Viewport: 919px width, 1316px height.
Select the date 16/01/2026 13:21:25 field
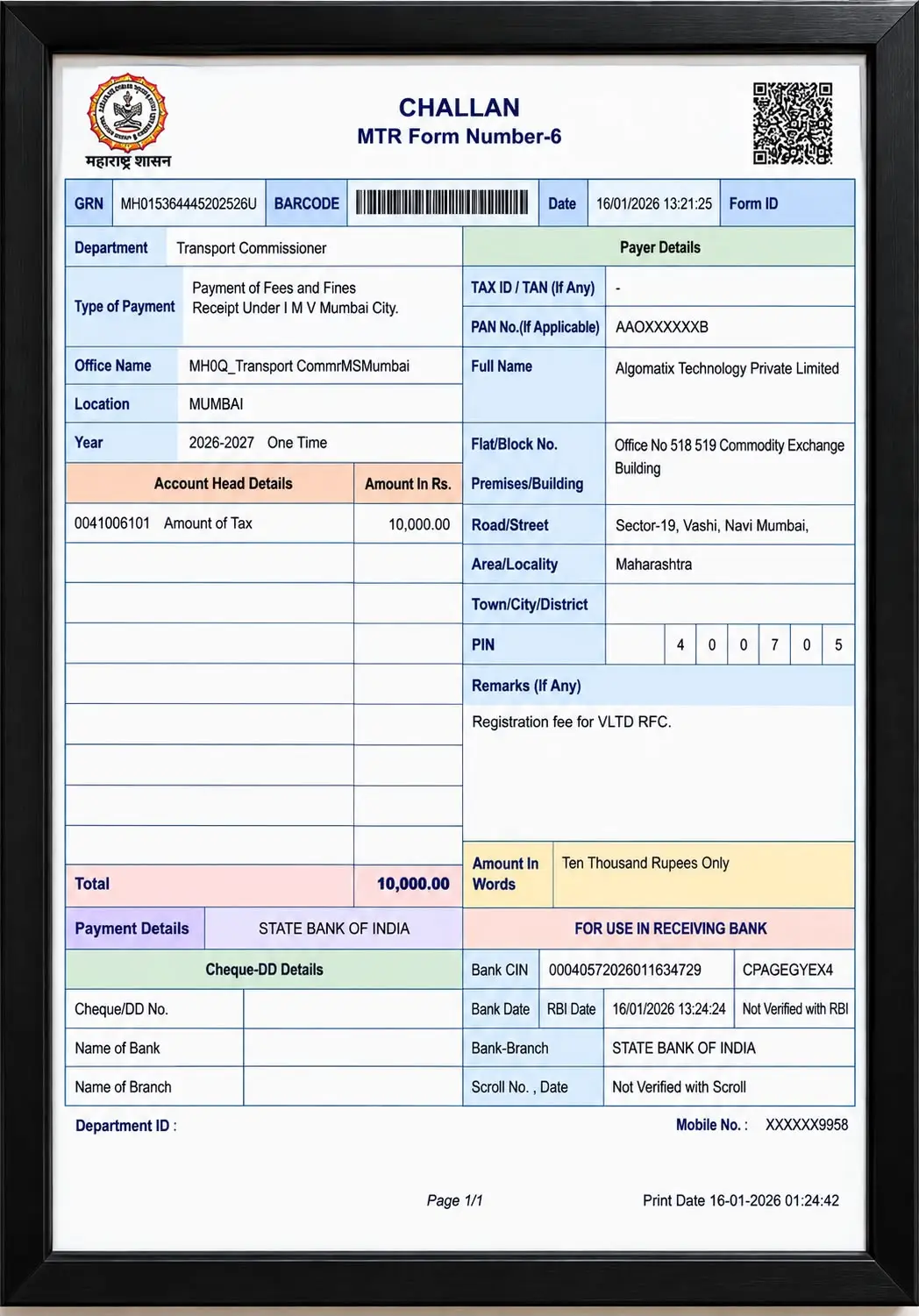[653, 203]
